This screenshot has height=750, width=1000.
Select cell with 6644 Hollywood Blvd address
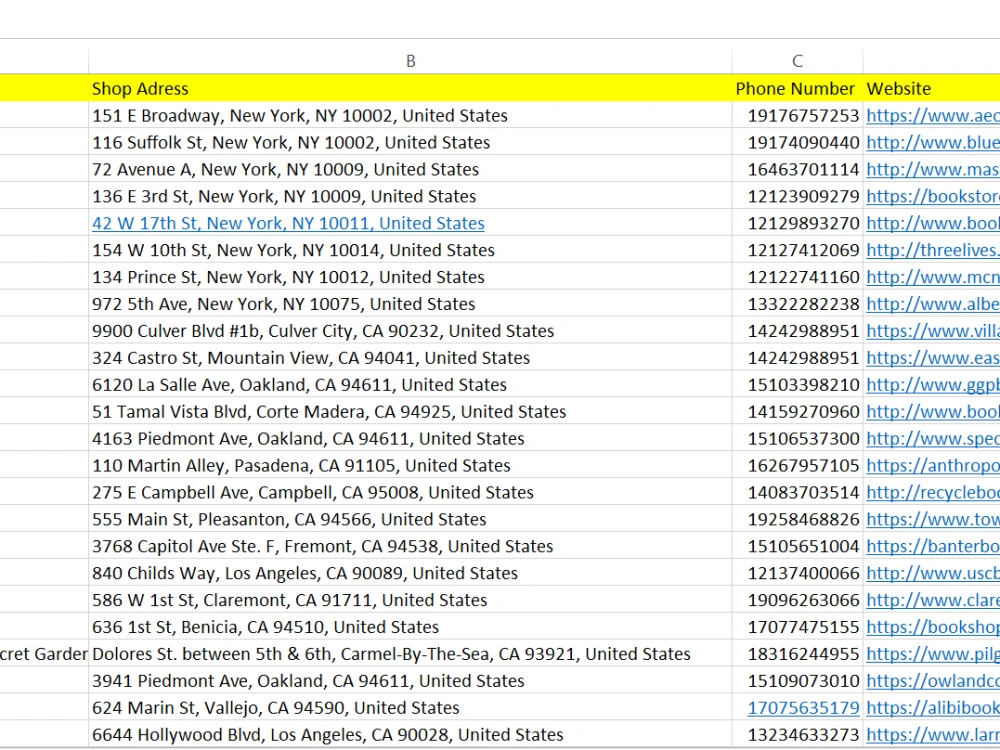coord(410,735)
